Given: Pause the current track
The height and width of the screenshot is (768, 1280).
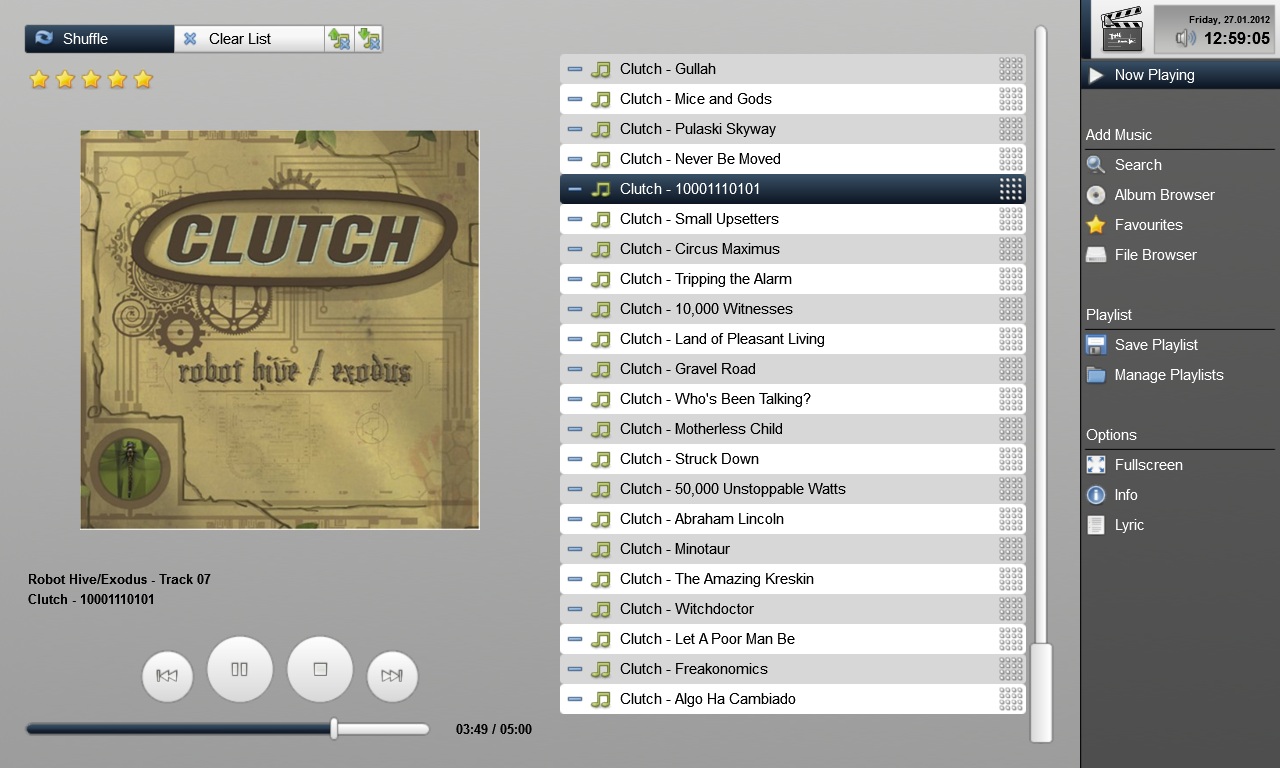Looking at the screenshot, I should pyautogui.click(x=240, y=669).
